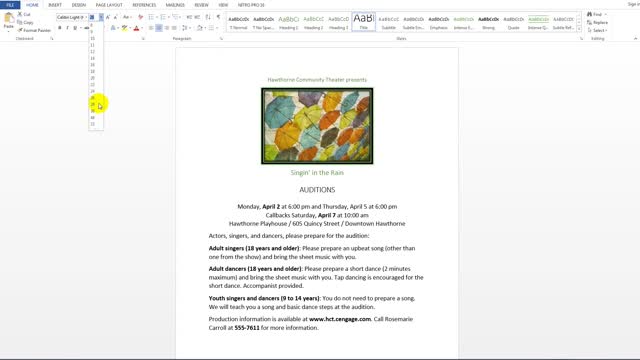Viewport: 640px width, 360px height.
Task: Justify the paragraph text
Action: point(174,28)
